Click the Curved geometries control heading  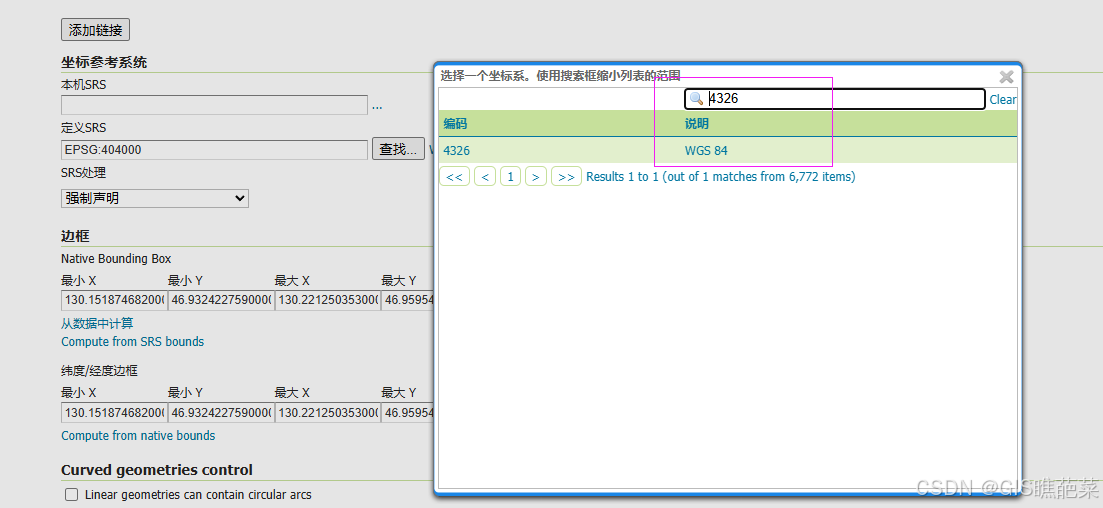click(157, 470)
